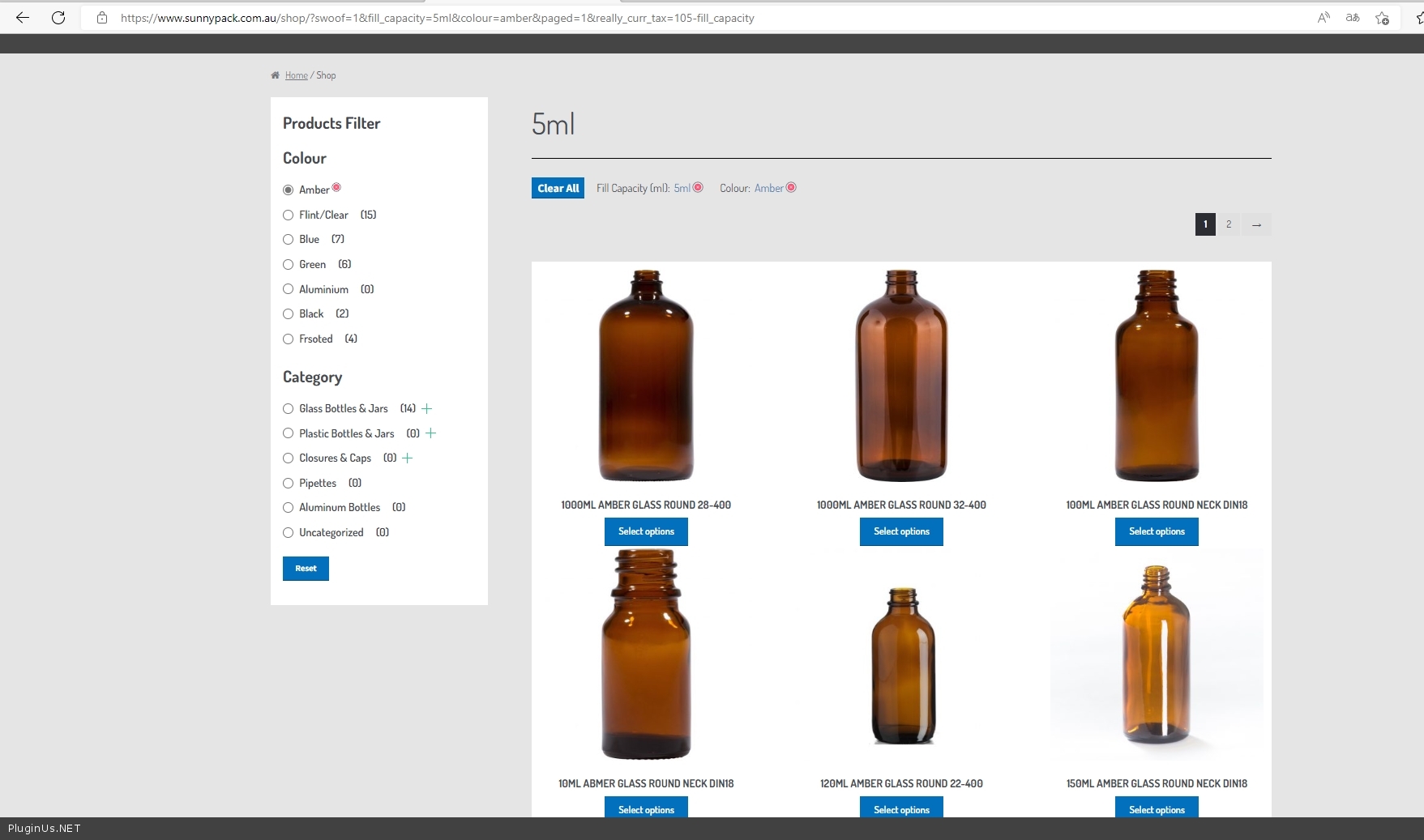Expand Plastic Bottles & Jars subcategories

[431, 433]
